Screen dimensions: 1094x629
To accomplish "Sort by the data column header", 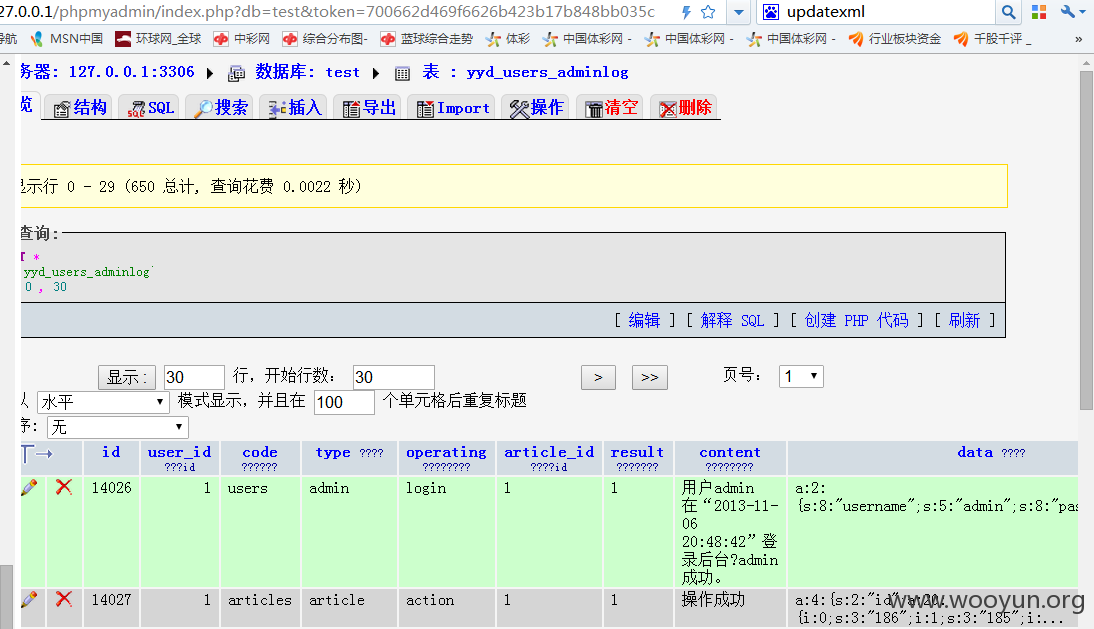I will pyautogui.click(x=975, y=452).
